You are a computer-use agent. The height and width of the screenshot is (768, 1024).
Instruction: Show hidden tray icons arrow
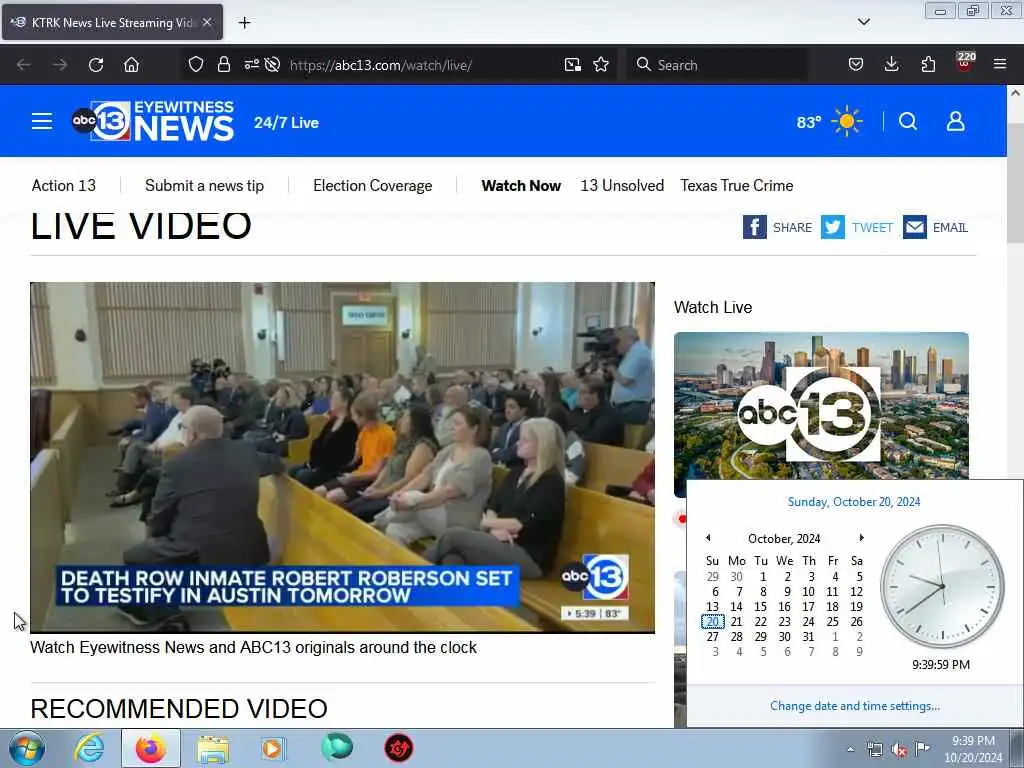[x=850, y=749]
